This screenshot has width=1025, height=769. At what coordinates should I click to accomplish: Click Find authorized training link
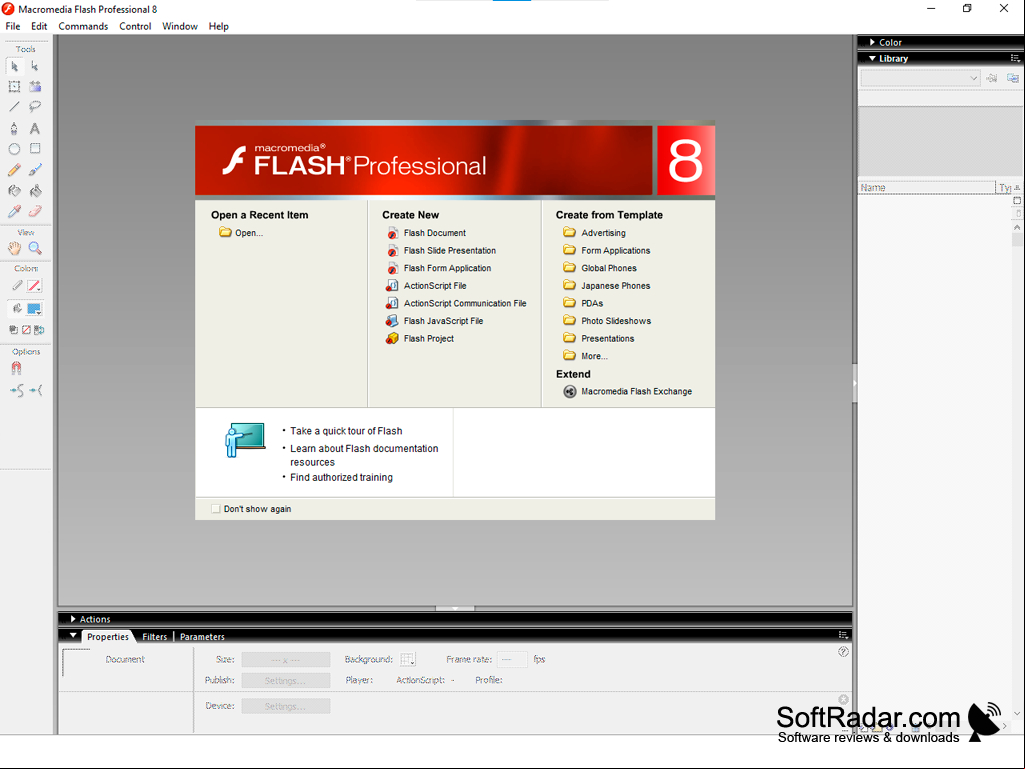click(x=341, y=477)
